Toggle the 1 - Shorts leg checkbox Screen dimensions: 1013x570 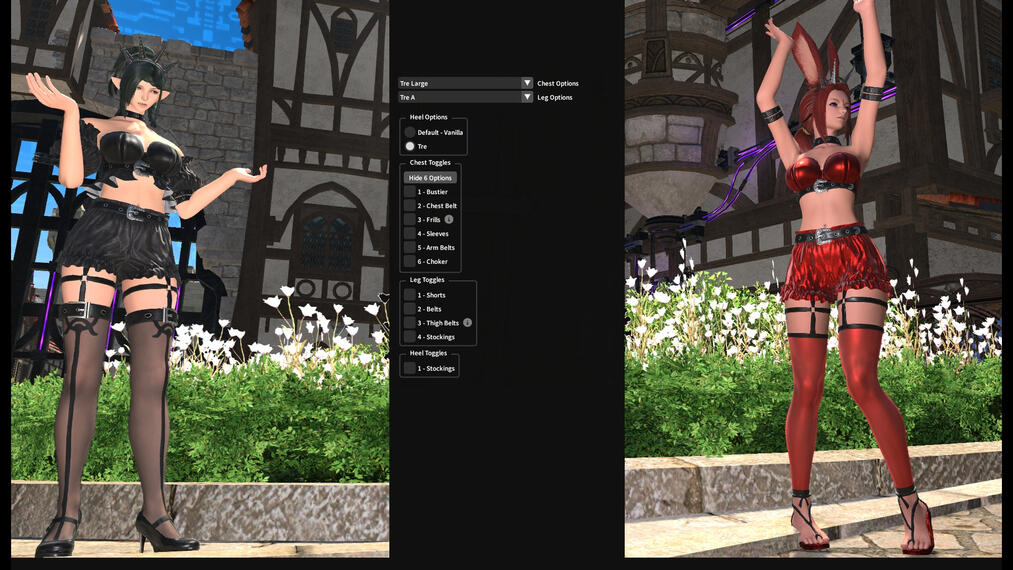pos(409,295)
